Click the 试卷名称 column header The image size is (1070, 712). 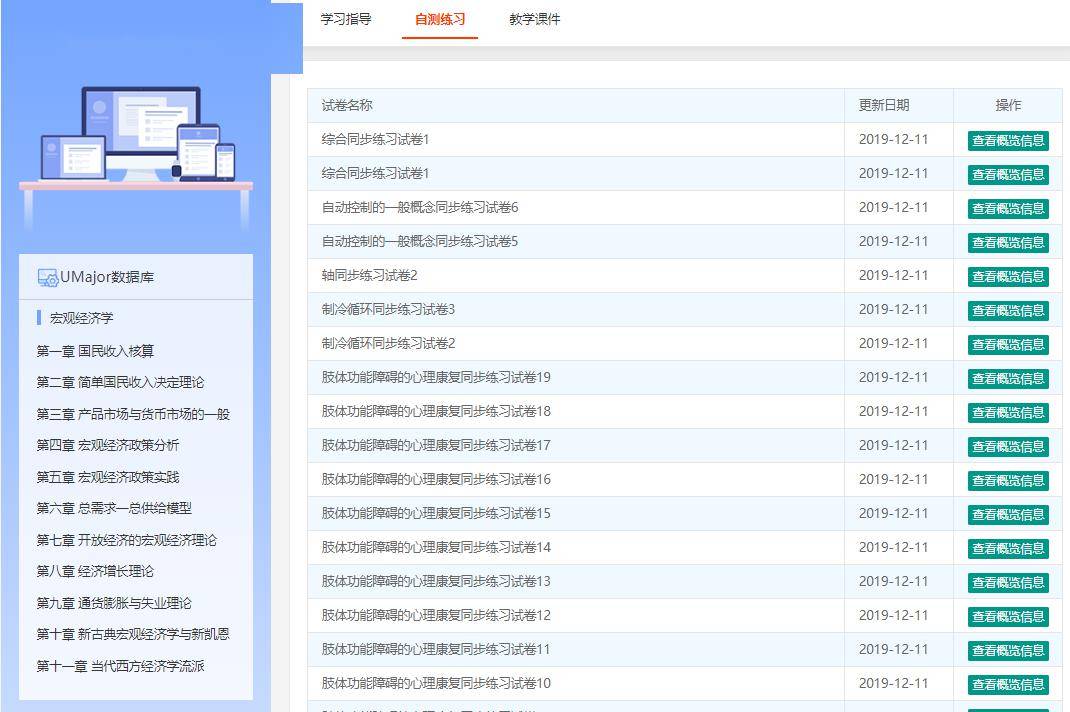[576, 105]
